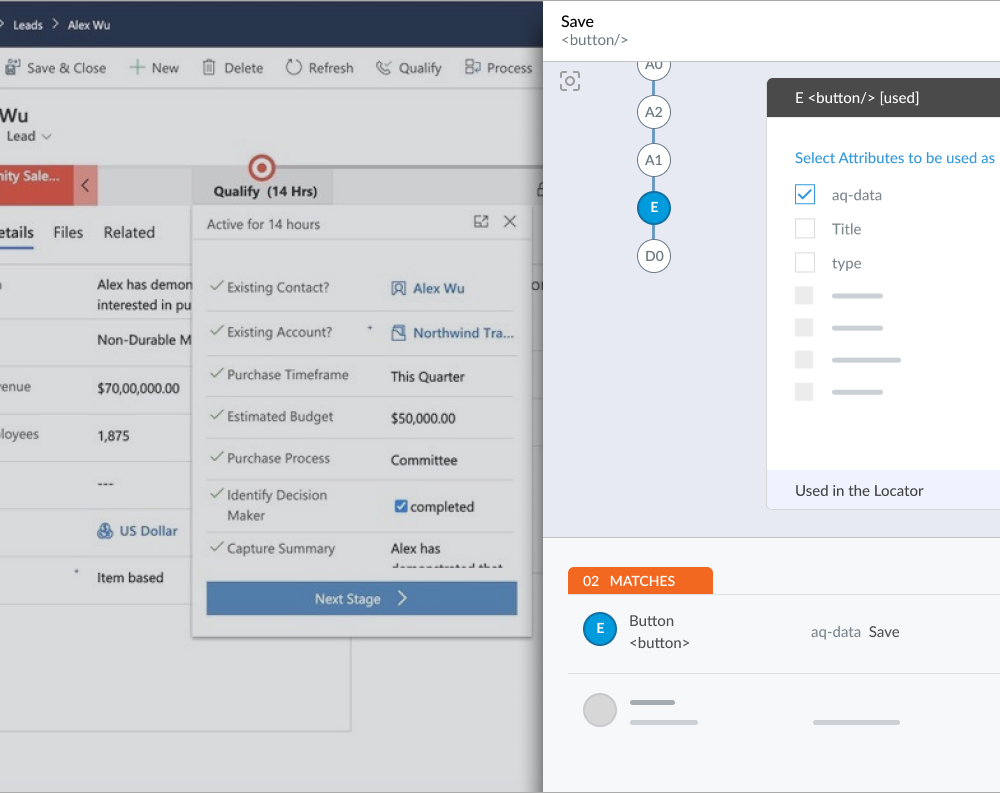Click the Process toolbar icon
1000x793 pixels.
pos(473,68)
